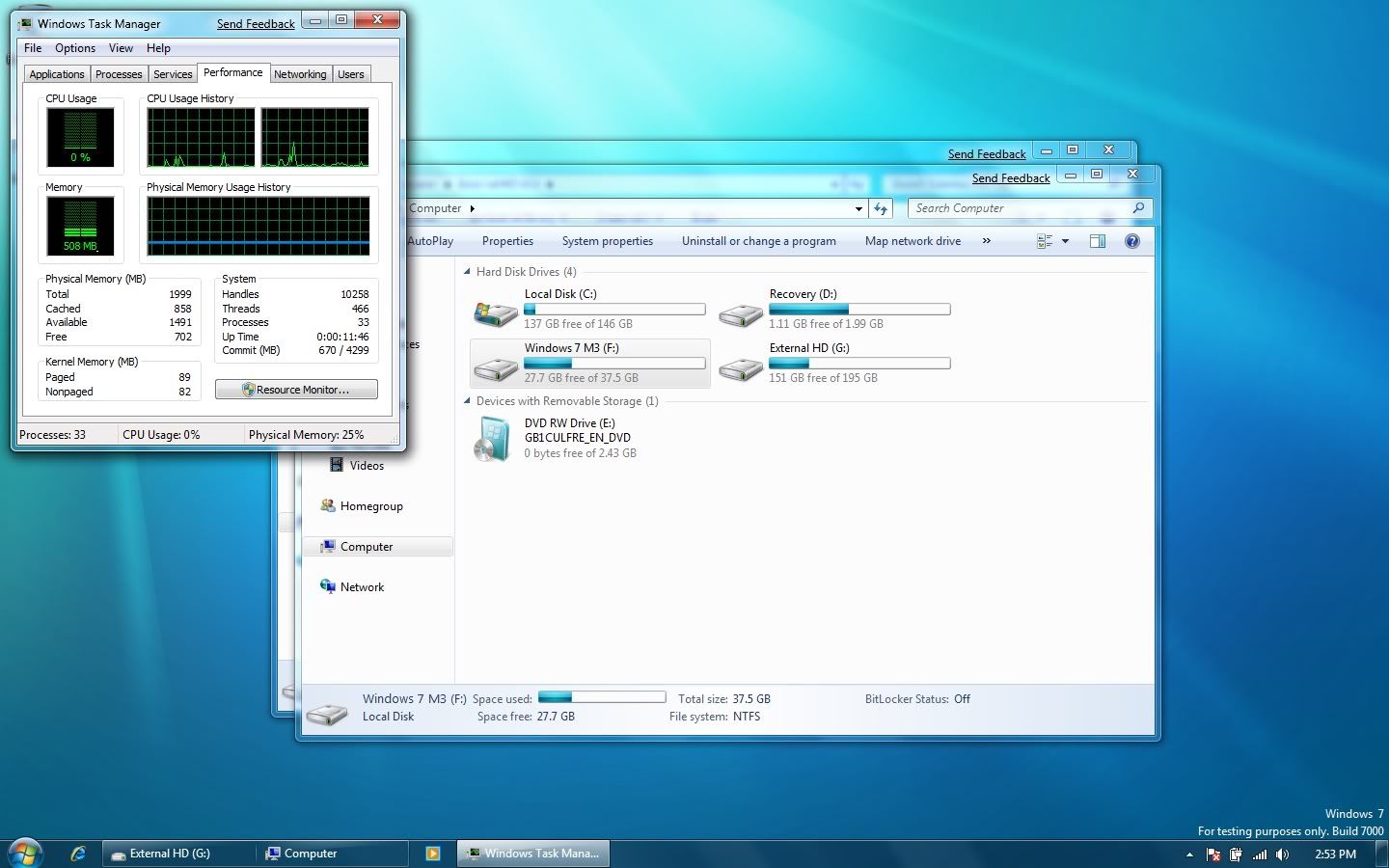The image size is (1389, 868).
Task: Open the address bar history dropdown
Action: click(858, 208)
